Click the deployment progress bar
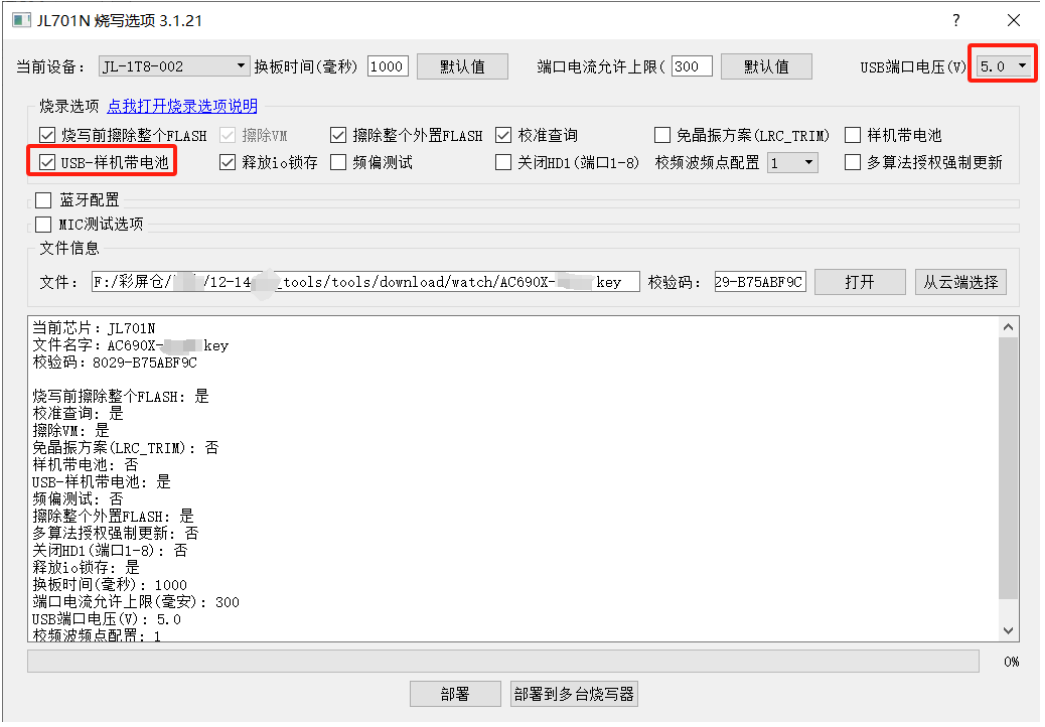 503,662
